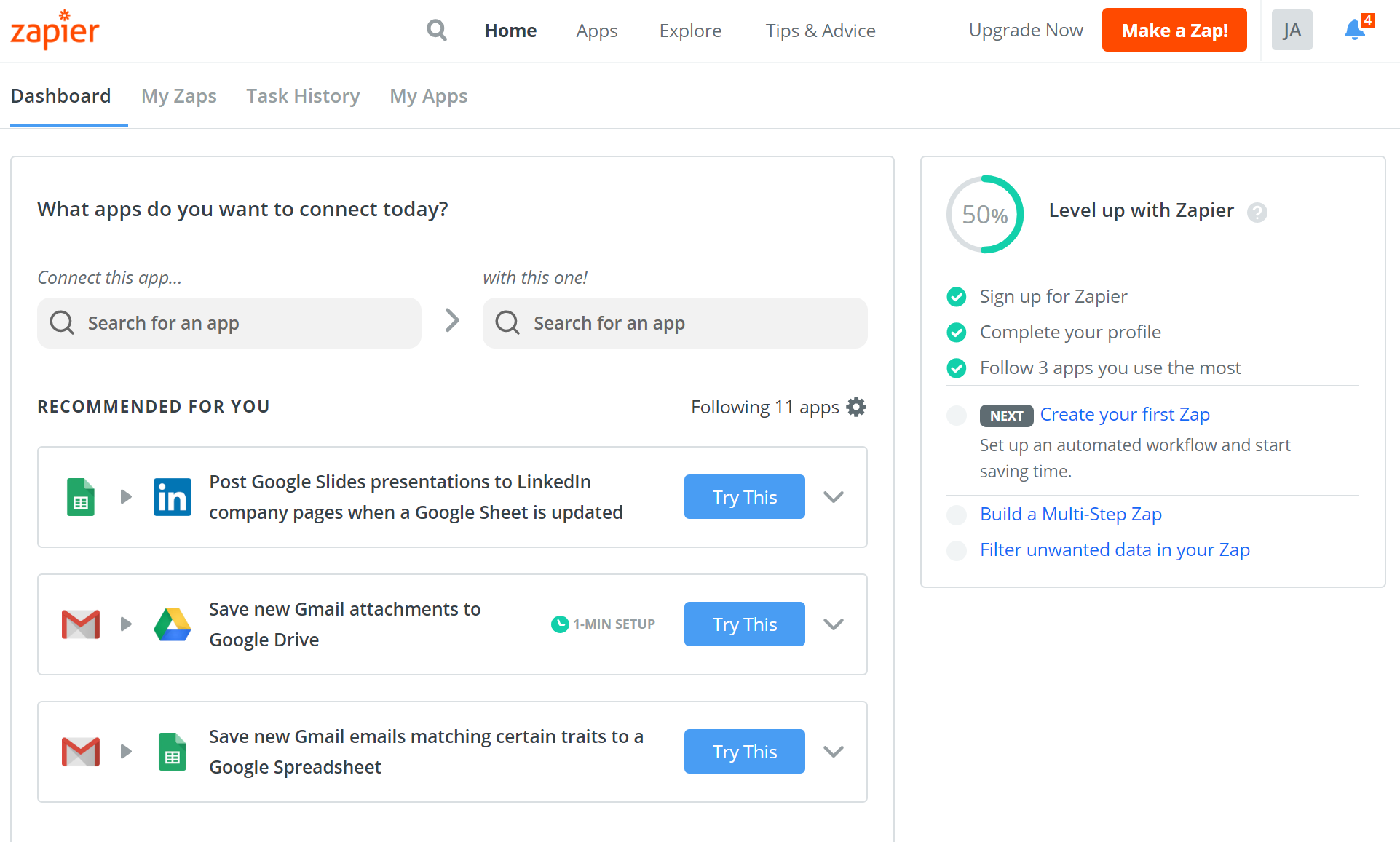Viewport: 1400px width, 842px height.
Task: Click the RECOMMENDED FOR YOU heading
Action: tap(154, 407)
